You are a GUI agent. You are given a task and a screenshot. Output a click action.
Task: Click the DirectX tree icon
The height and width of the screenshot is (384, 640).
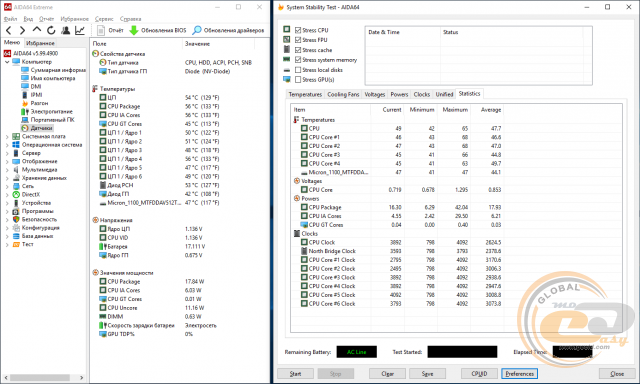point(16,195)
